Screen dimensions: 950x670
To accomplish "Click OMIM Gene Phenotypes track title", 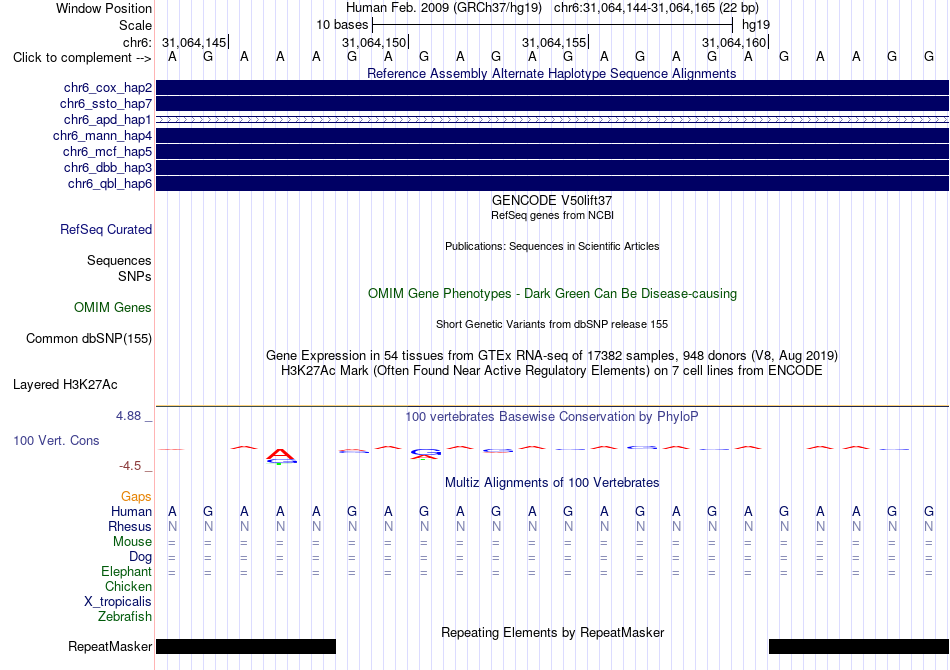I will tap(553, 294).
